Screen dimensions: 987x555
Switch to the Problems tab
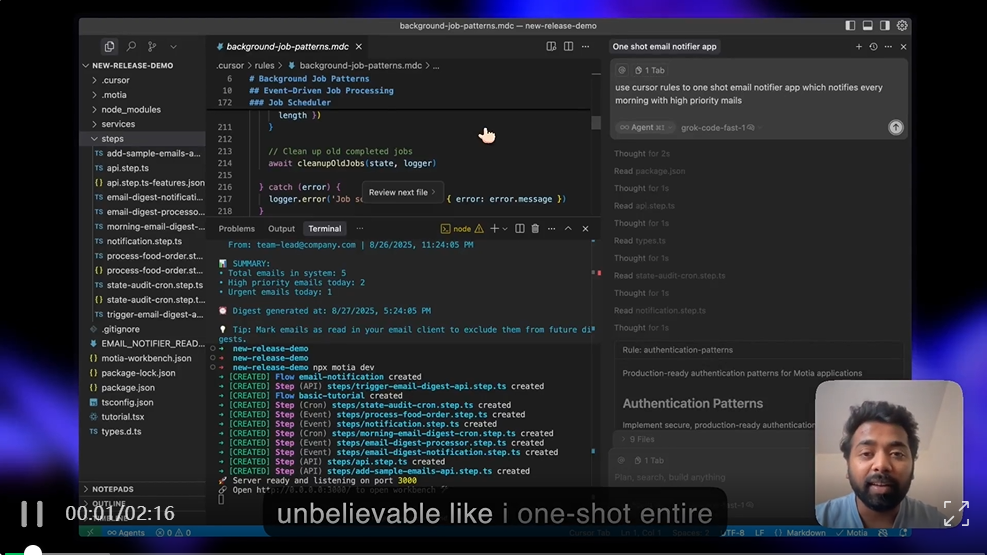237,228
